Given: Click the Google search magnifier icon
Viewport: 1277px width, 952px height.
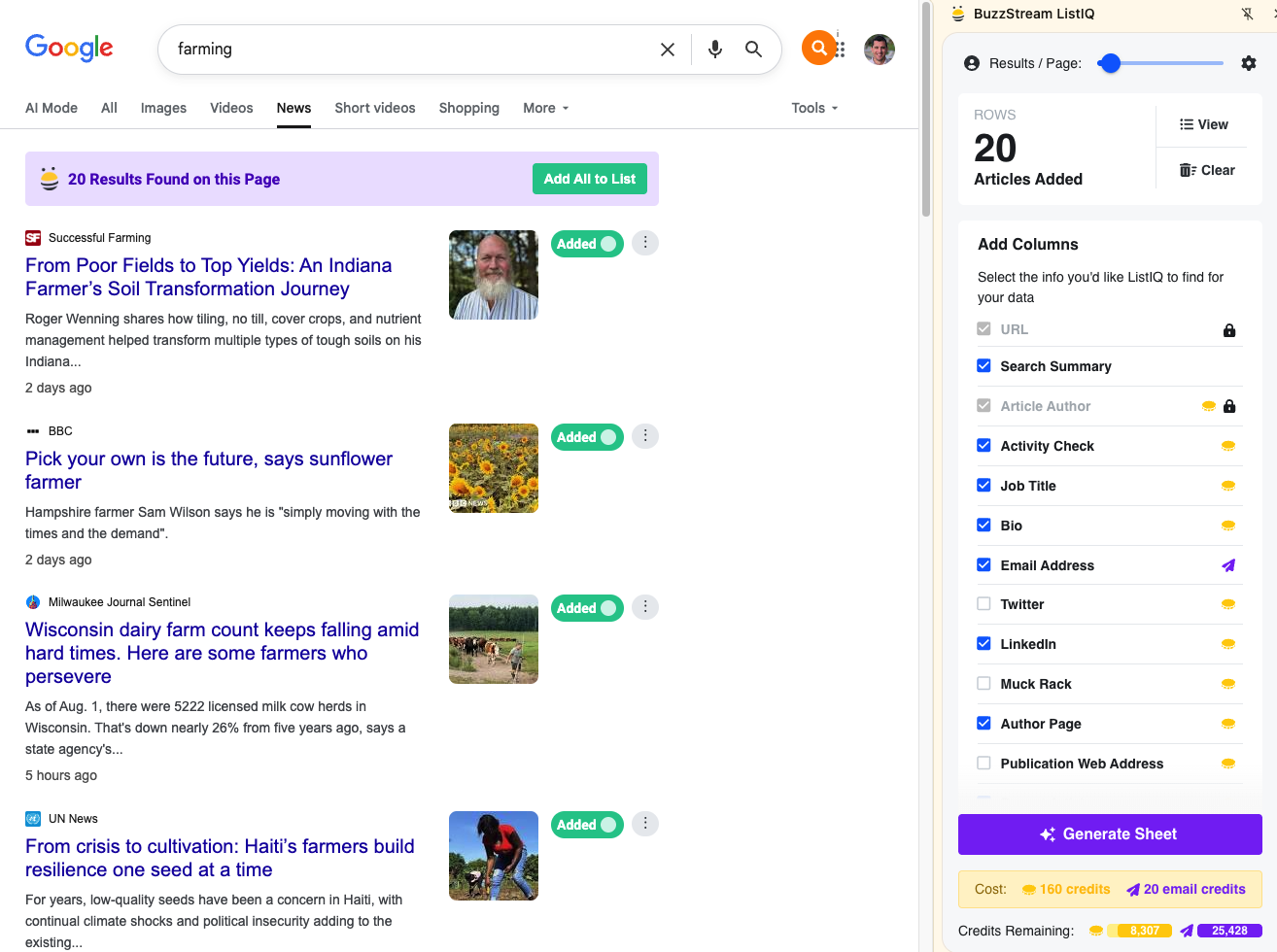Looking at the screenshot, I should point(753,50).
